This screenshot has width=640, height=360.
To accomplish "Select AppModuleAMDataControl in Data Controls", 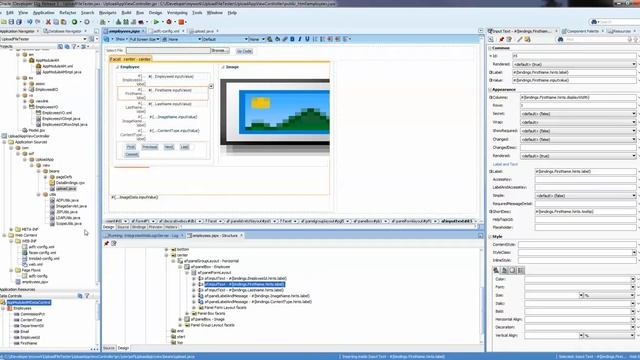I will tap(29, 302).
